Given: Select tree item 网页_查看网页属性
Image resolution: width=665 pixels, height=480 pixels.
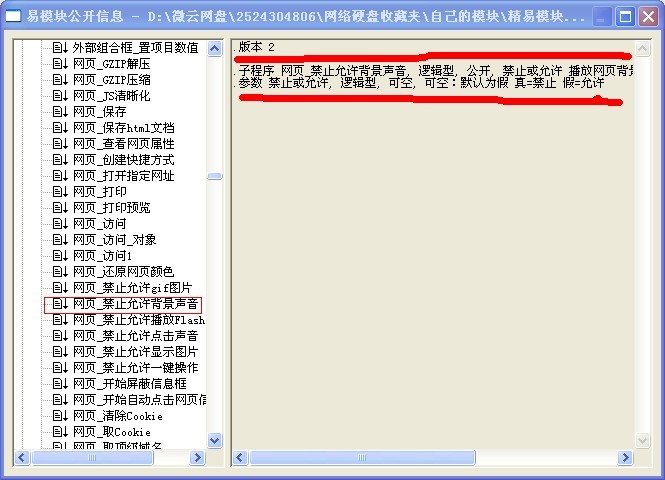Looking at the screenshot, I should [123, 144].
